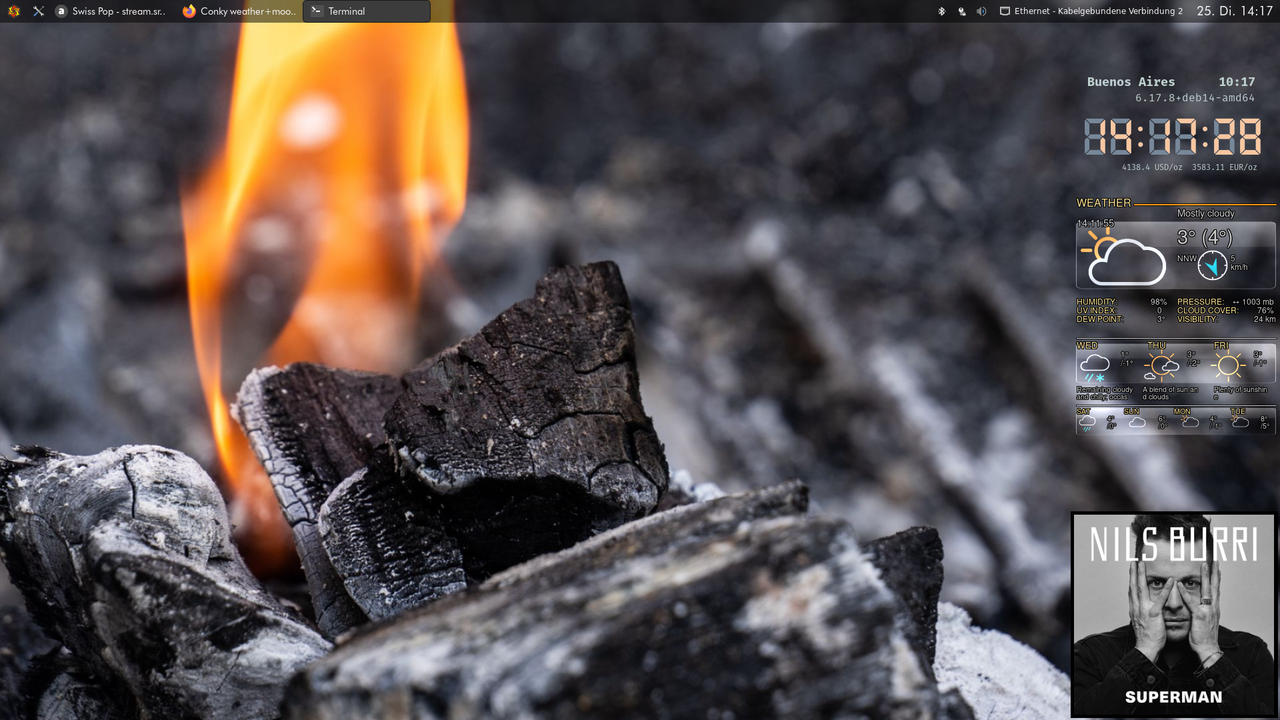Screen dimensions: 1280x720
Task: Switch to the Swiss Pop stream window
Action: tap(112, 11)
